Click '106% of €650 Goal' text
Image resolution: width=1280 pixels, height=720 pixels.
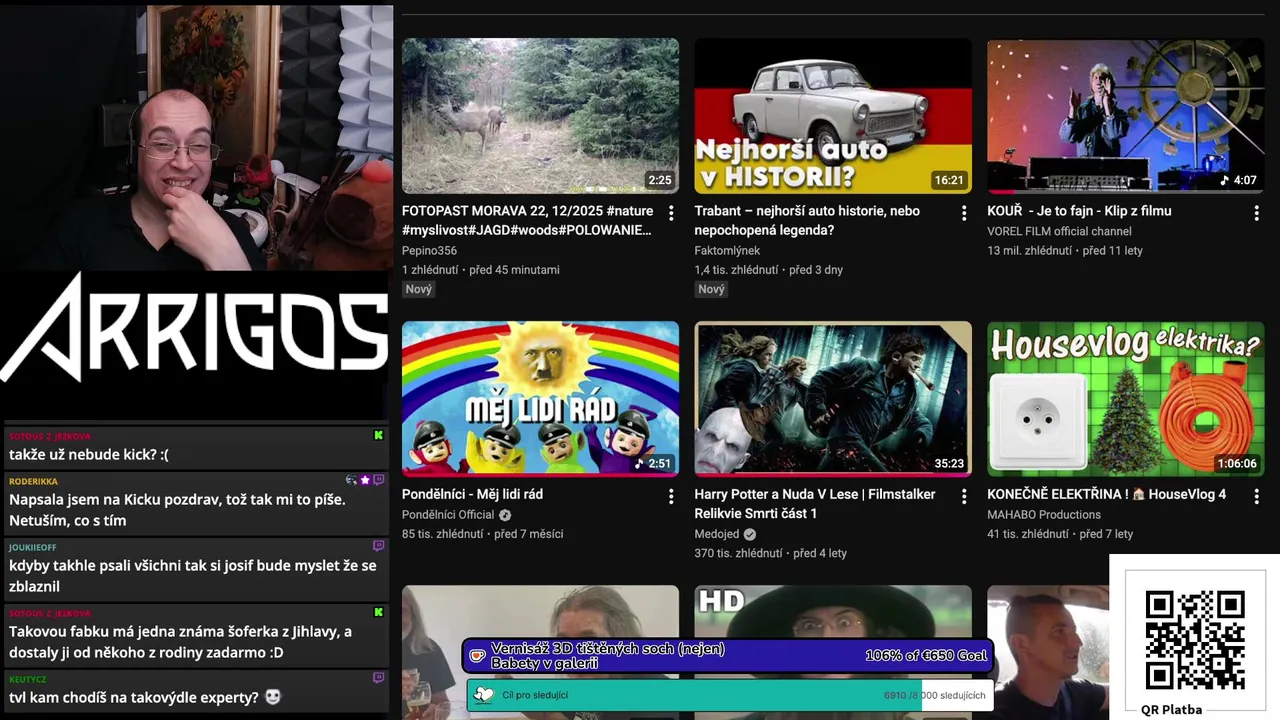(926, 656)
